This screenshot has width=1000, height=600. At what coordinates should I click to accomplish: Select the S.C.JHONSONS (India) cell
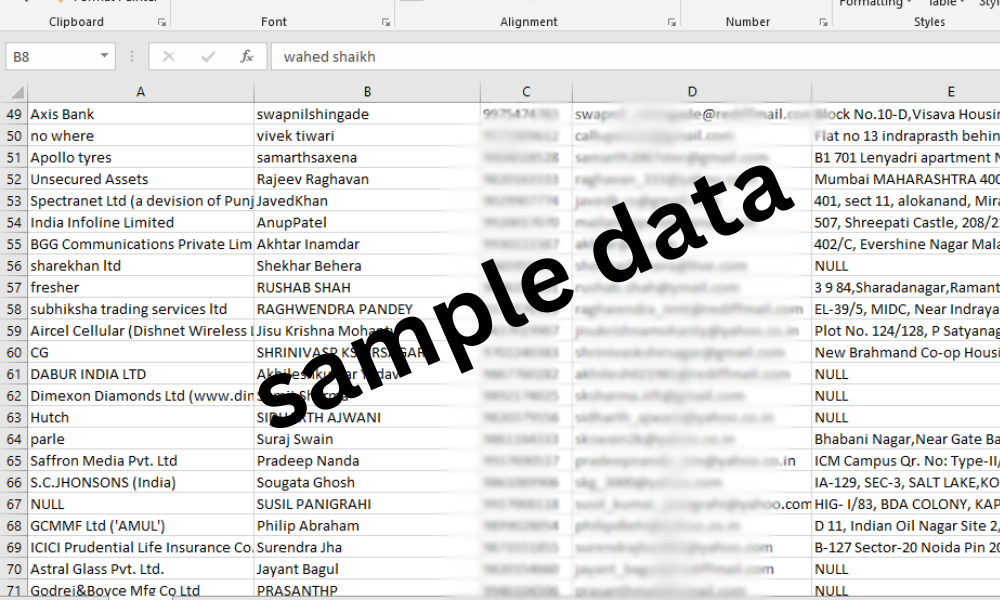click(x=141, y=483)
